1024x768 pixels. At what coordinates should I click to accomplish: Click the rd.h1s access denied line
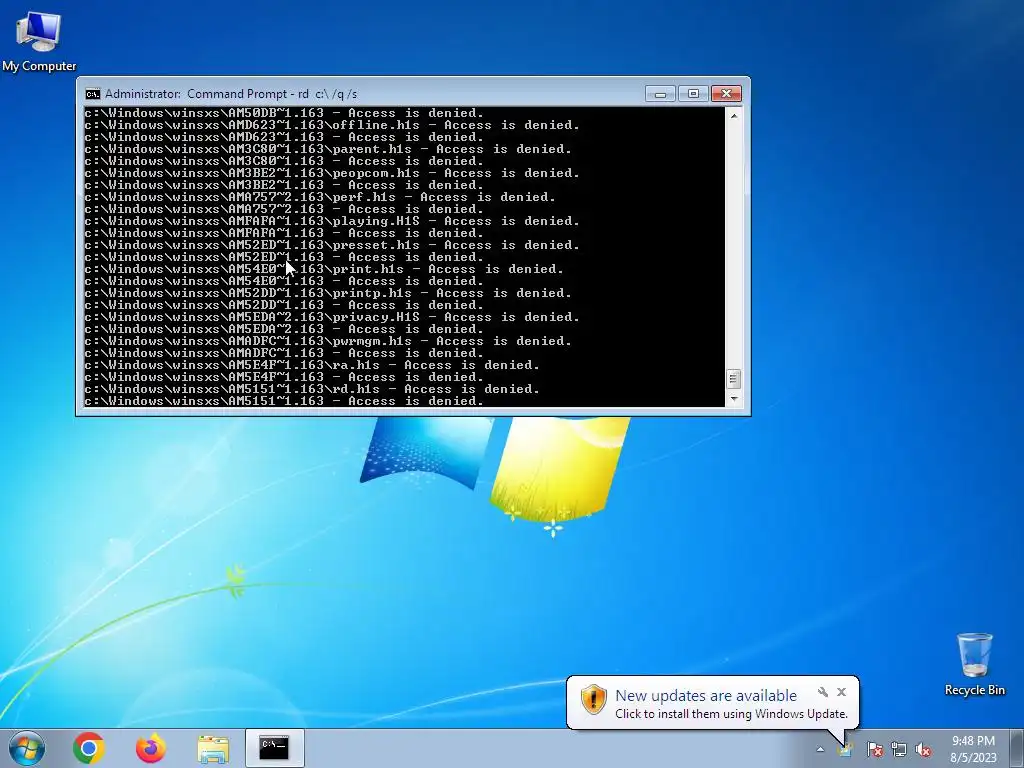[x=312, y=389]
